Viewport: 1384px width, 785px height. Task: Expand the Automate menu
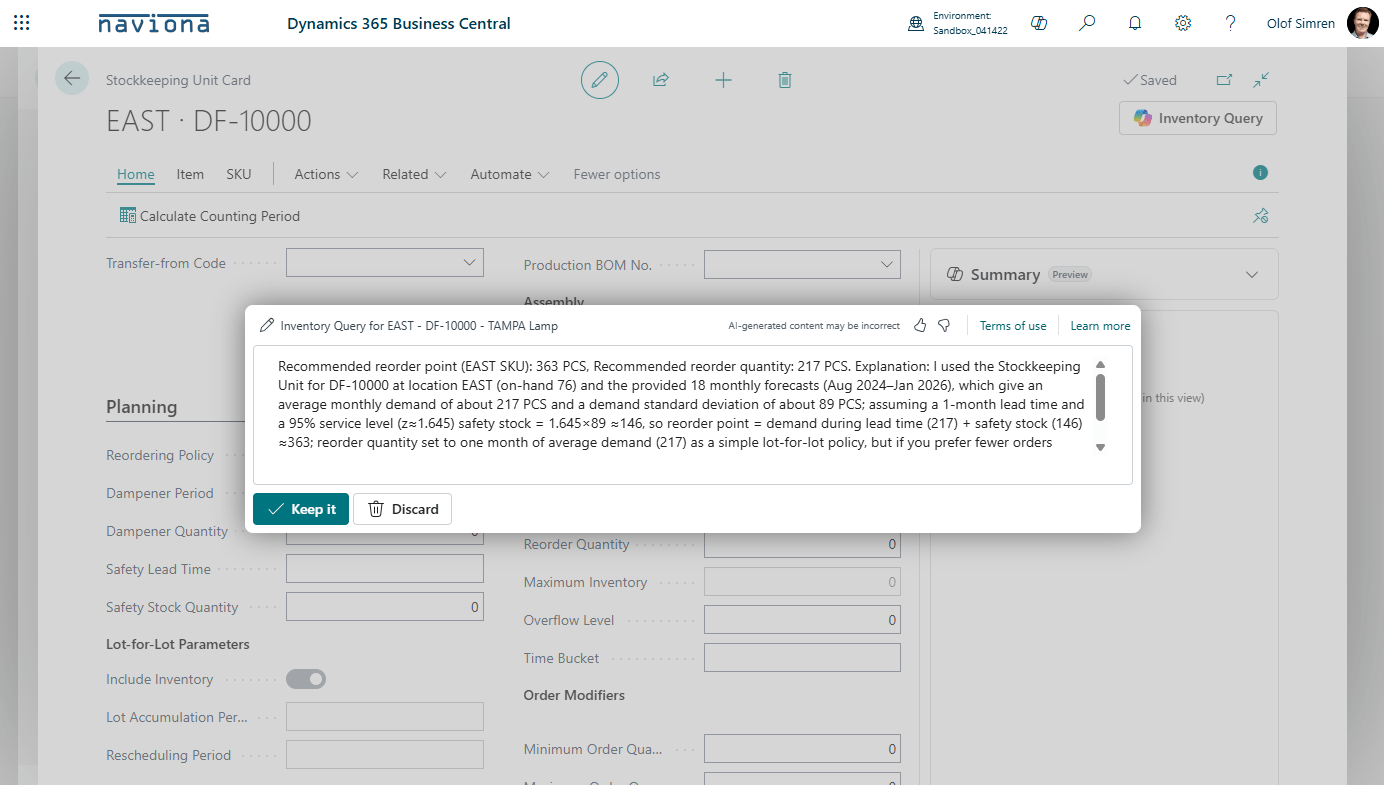[510, 174]
